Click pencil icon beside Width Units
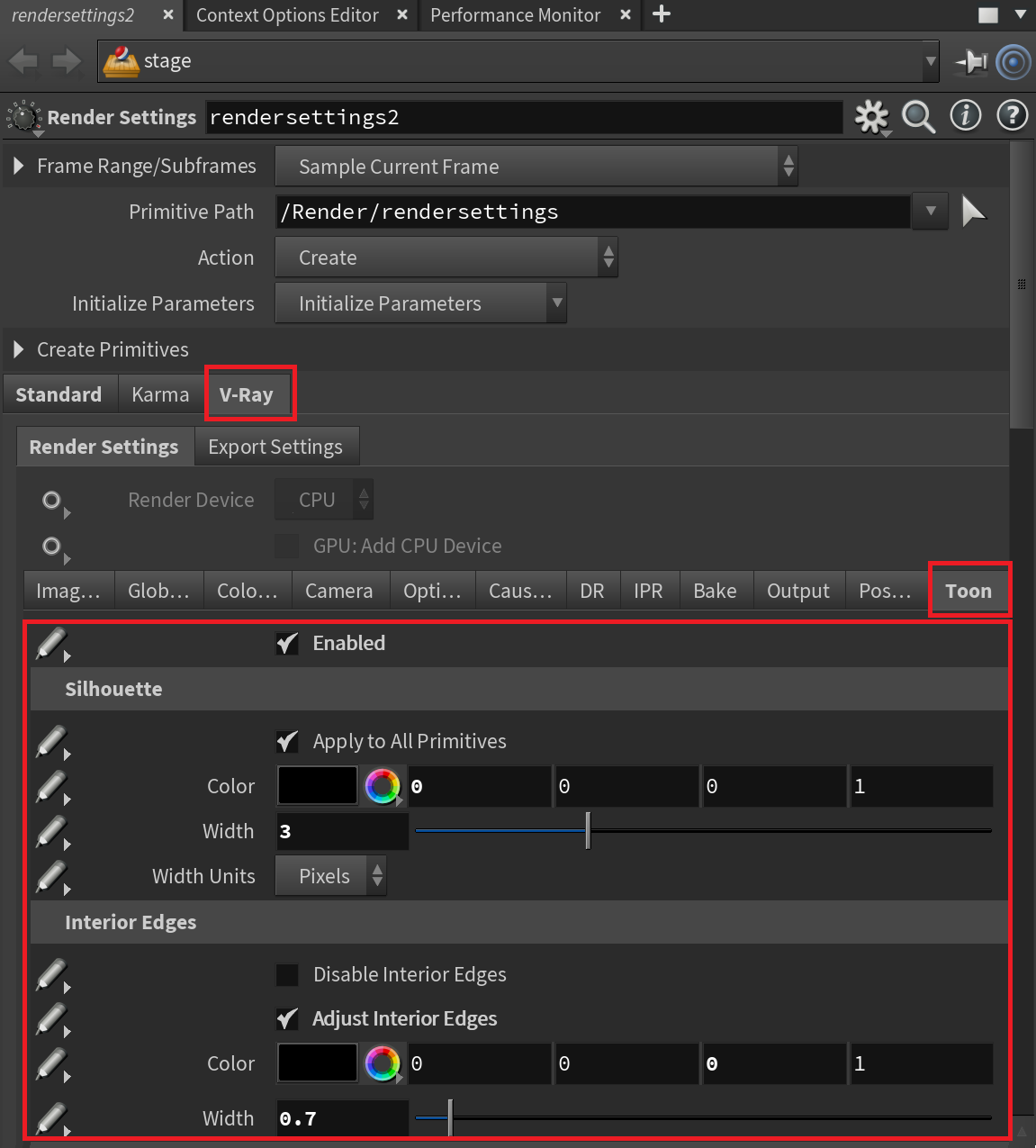Viewport: 1036px width, 1148px height. coord(52,877)
